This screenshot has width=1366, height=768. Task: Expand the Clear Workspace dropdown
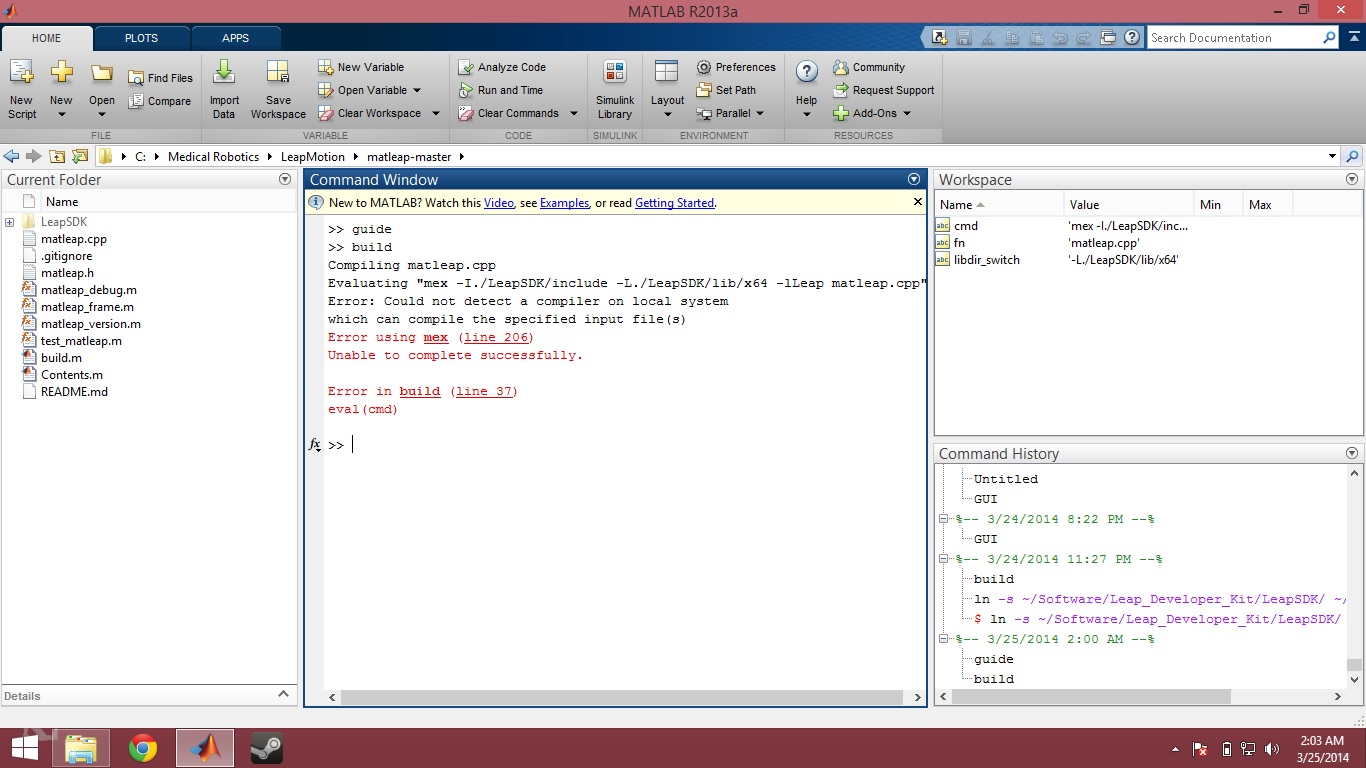(435, 113)
